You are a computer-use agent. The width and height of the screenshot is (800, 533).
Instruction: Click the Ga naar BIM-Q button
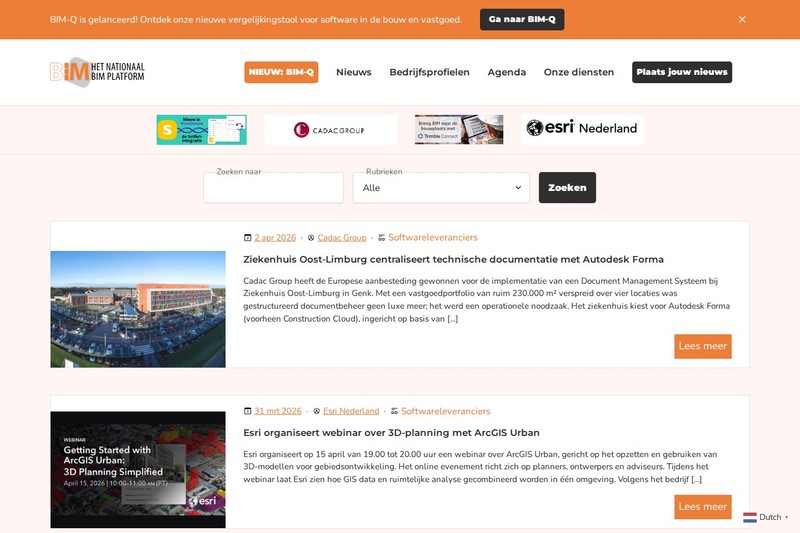coord(522,19)
